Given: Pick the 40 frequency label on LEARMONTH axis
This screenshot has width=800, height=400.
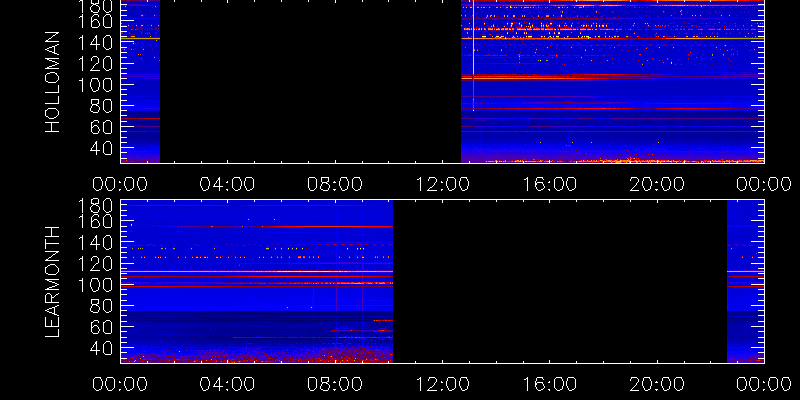Looking at the screenshot, I should point(103,348).
